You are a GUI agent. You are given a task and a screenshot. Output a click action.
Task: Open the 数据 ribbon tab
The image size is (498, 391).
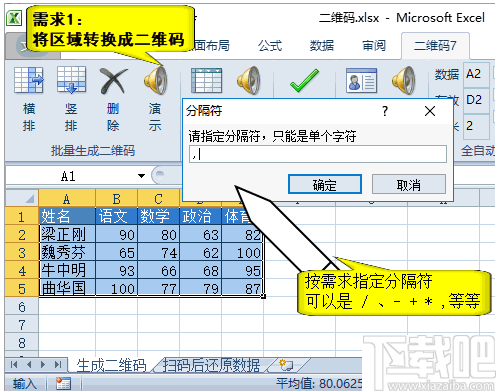pos(322,46)
